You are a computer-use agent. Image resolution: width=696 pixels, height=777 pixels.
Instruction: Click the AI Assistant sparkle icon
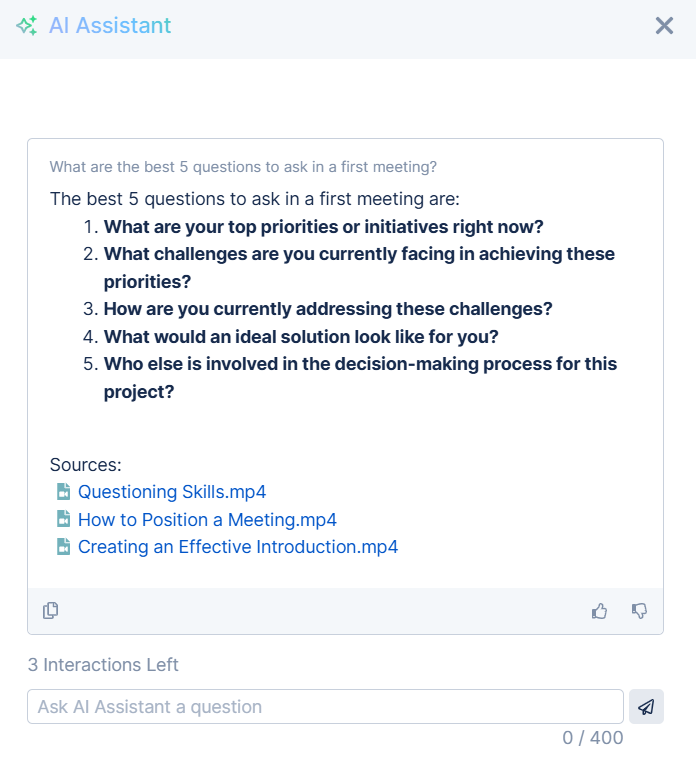coord(27,26)
